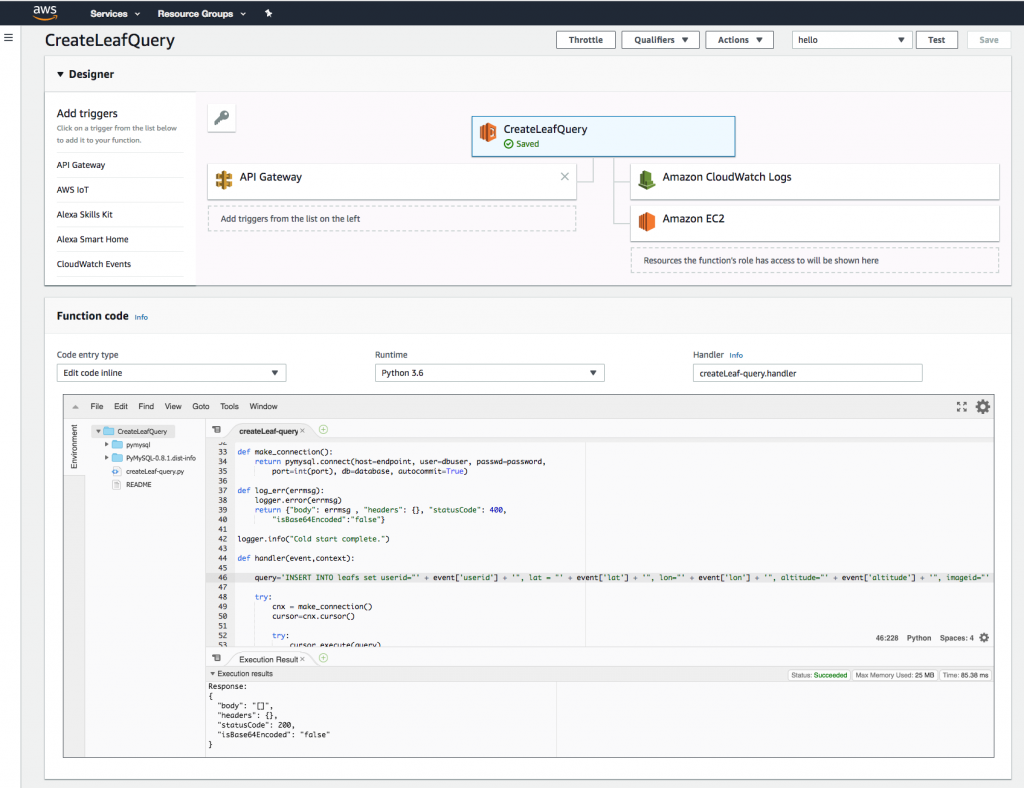This screenshot has width=1024, height=788.
Task: Open the hello test event dropdown
Action: pyautogui.click(x=852, y=40)
